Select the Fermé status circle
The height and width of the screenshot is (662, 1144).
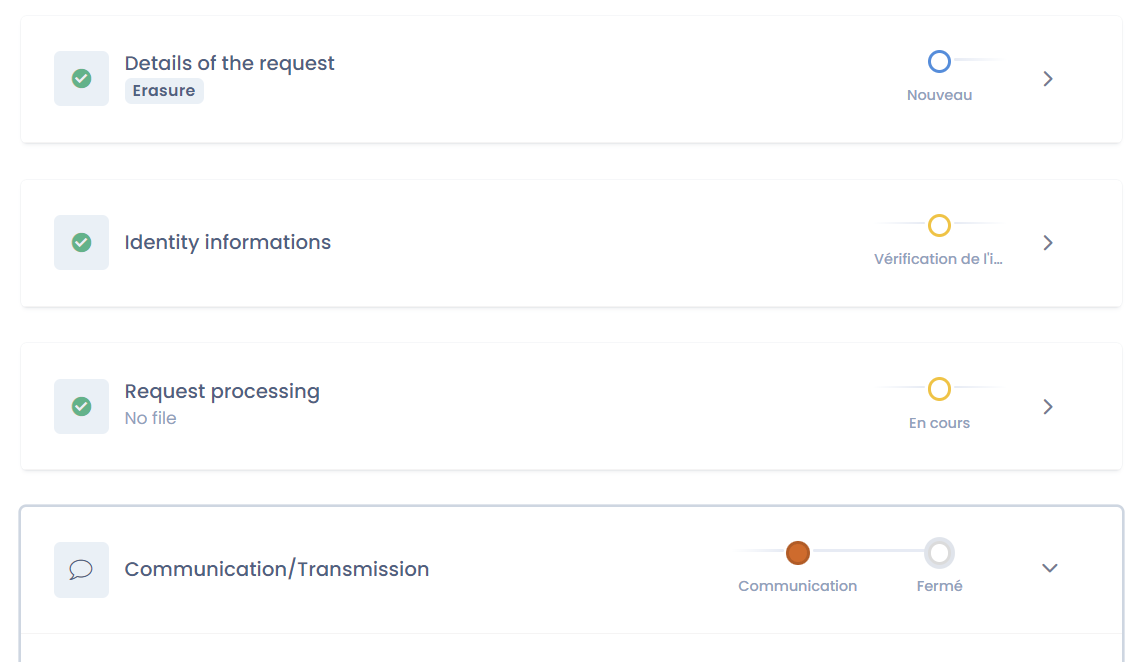[x=939, y=552]
